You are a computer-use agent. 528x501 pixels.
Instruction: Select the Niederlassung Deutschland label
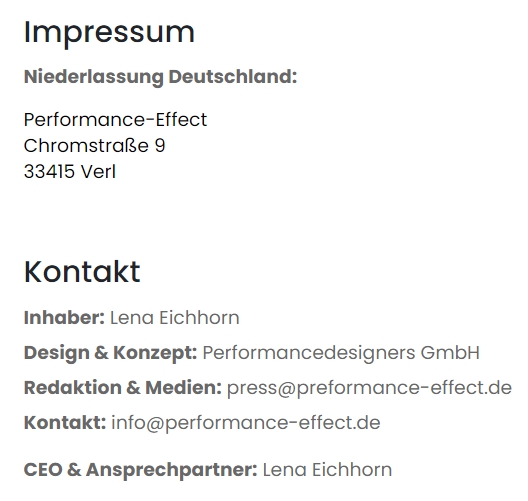pyautogui.click(x=160, y=77)
